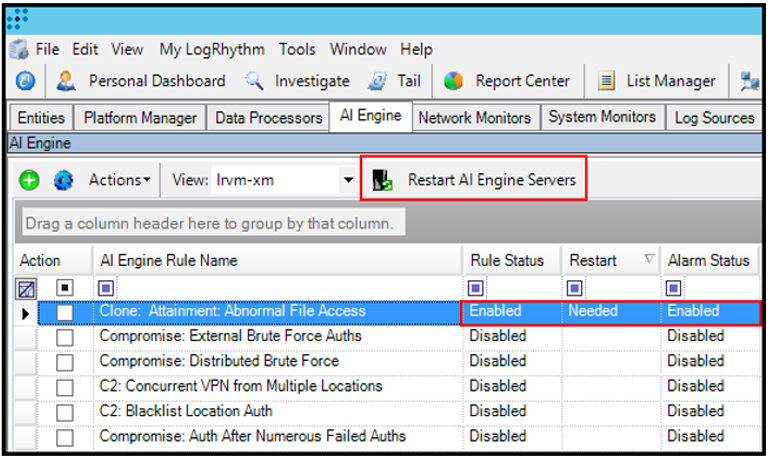Click the Restart column sort arrow
Image resolution: width=769 pixels, height=460 pixels.
coord(649,258)
